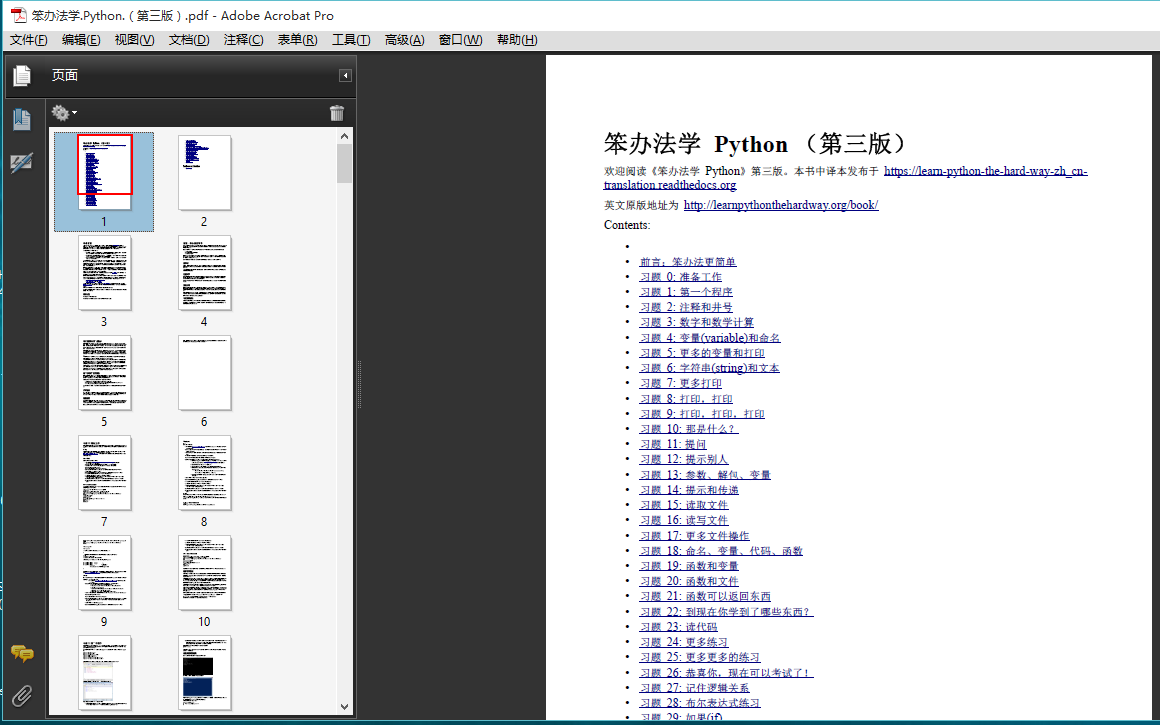Click the 页面 panel title
This screenshot has height=725, width=1160.
(x=65, y=75)
